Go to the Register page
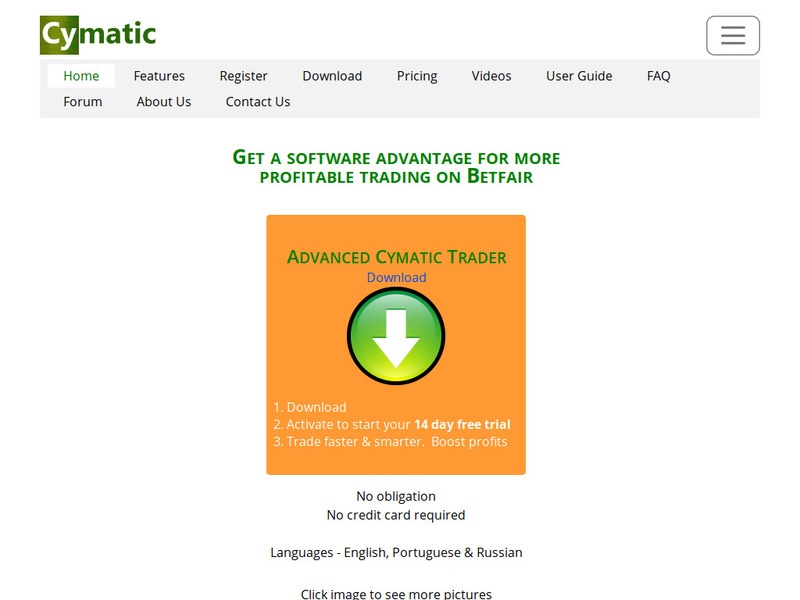 243,76
